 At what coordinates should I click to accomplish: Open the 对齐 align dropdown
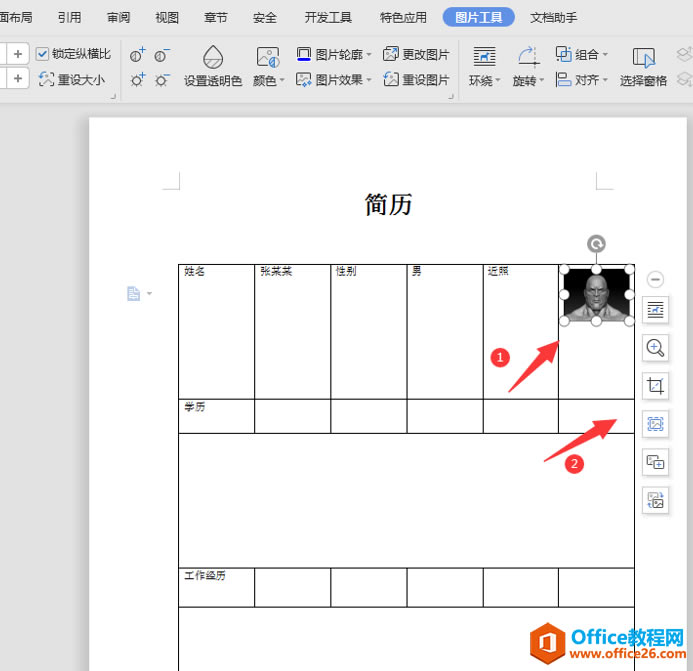click(582, 80)
